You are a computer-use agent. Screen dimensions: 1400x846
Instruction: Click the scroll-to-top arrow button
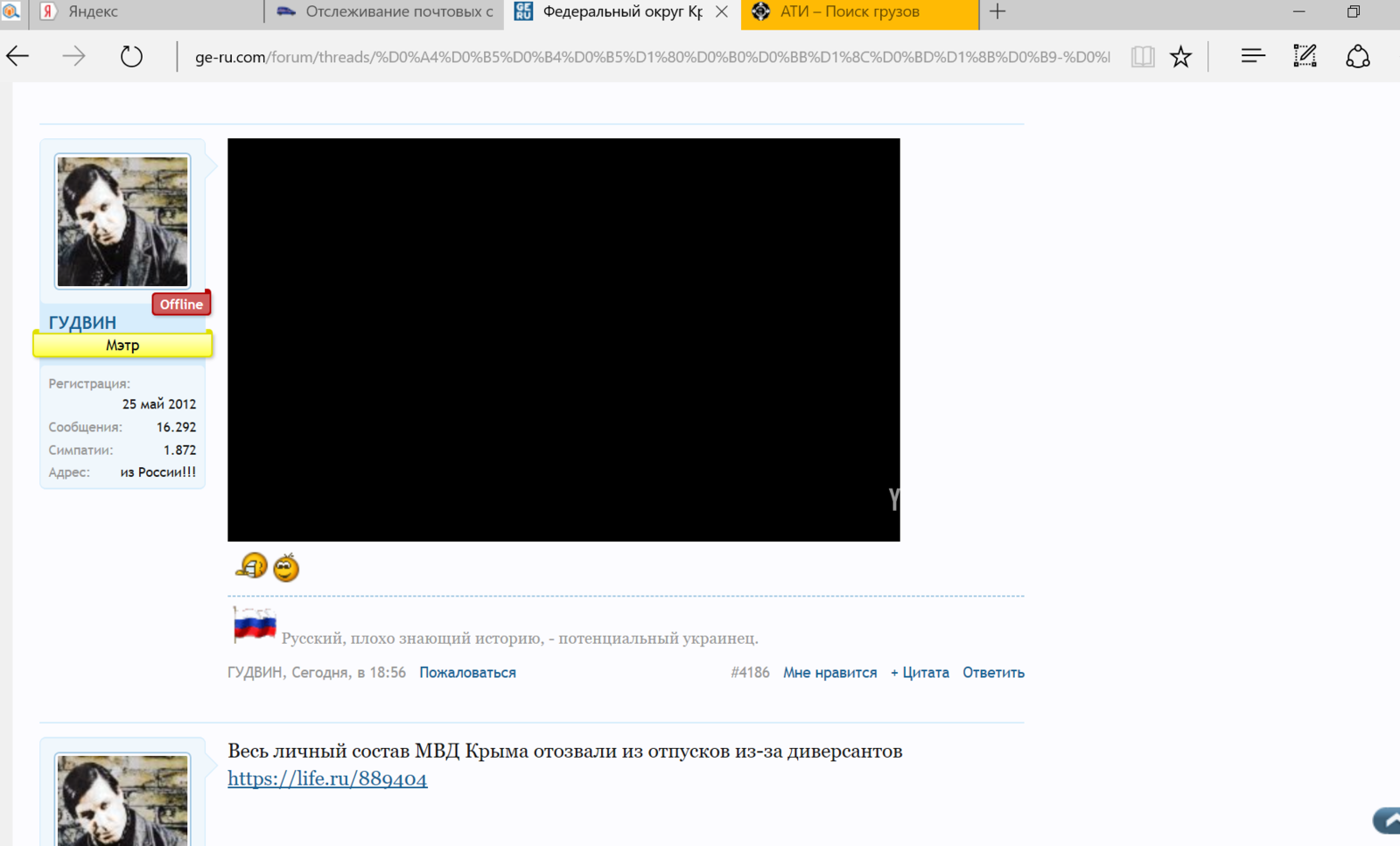pos(1387,821)
